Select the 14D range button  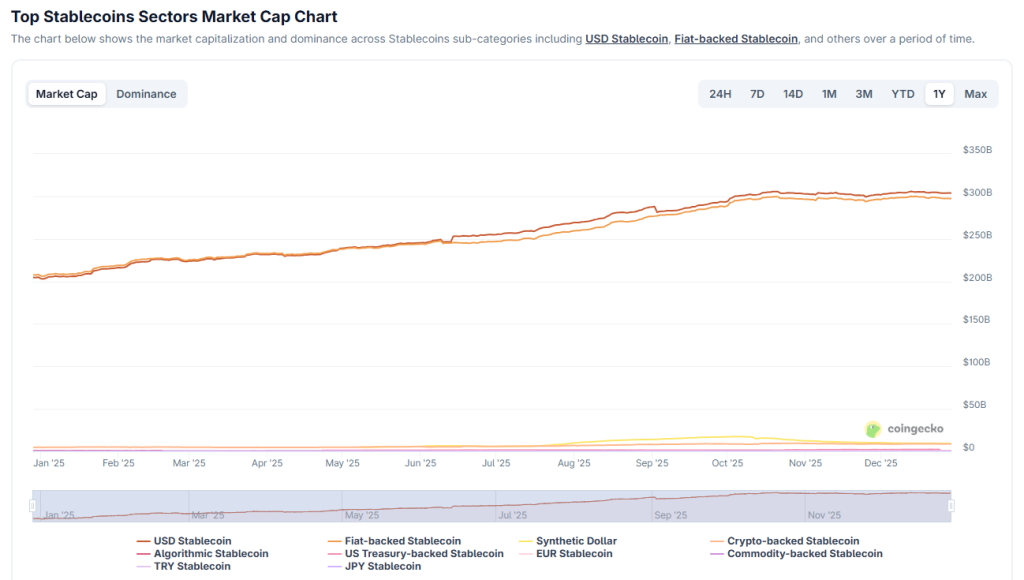[x=793, y=94]
